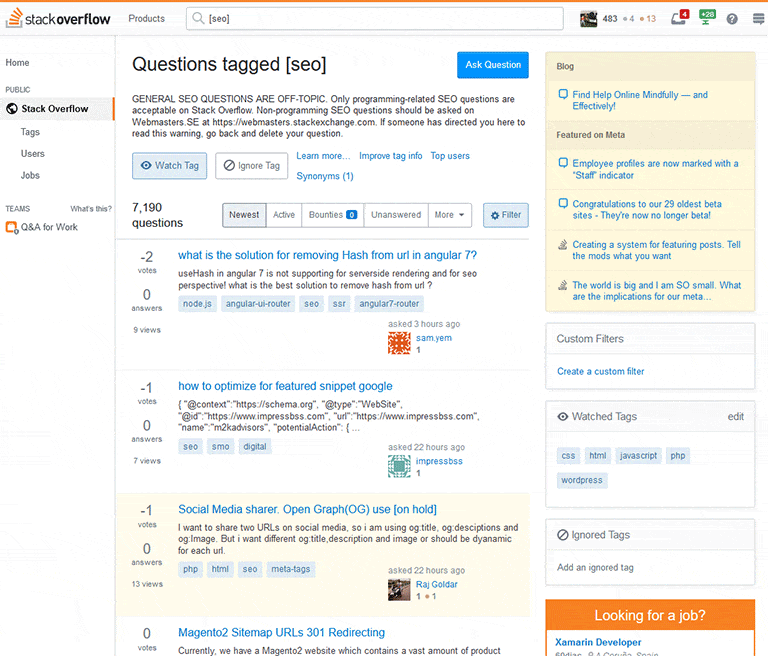Click 'Create a custom filter' link
Image resolution: width=768 pixels, height=656 pixels.
(x=600, y=371)
